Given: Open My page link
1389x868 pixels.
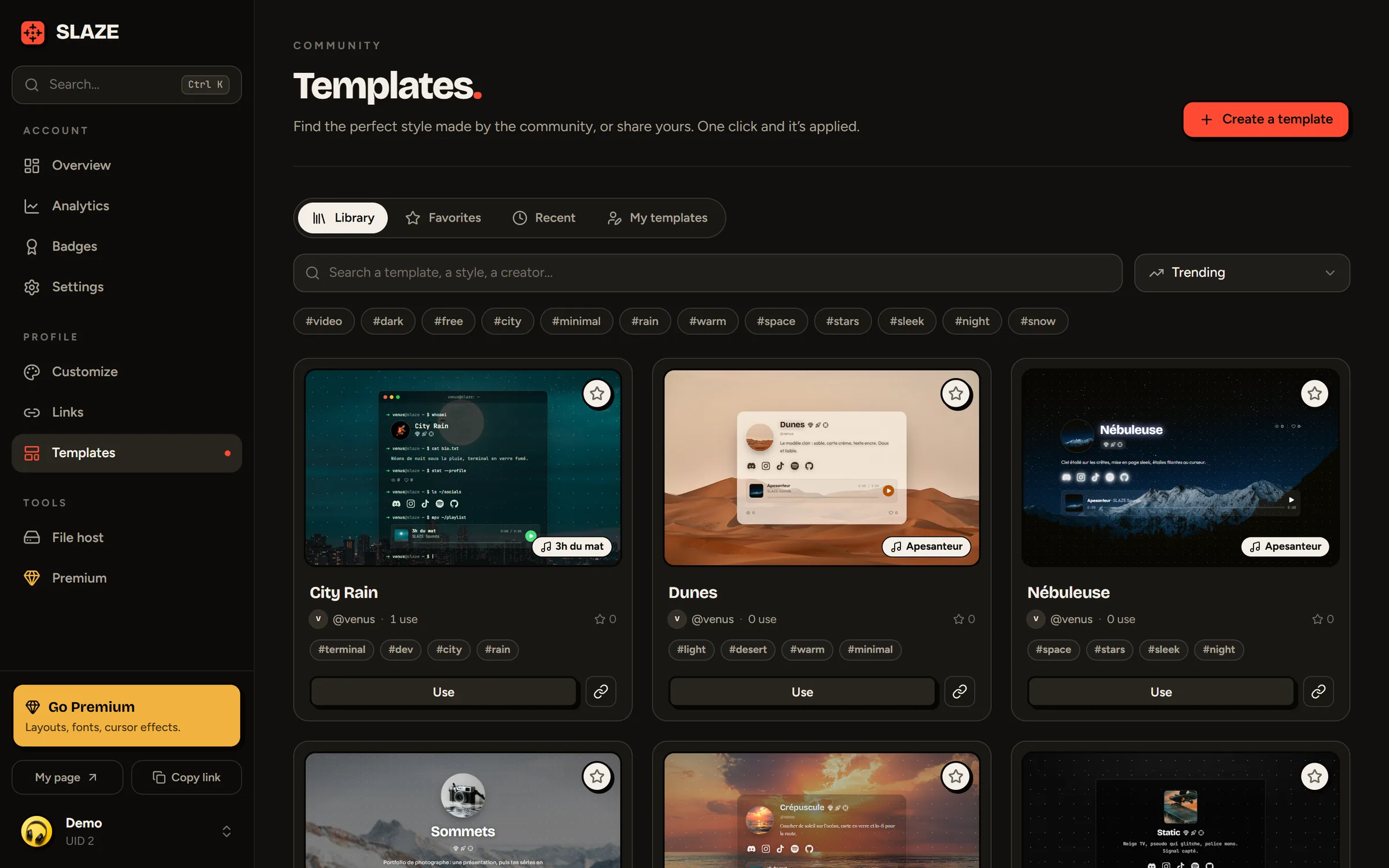Looking at the screenshot, I should [x=67, y=777].
